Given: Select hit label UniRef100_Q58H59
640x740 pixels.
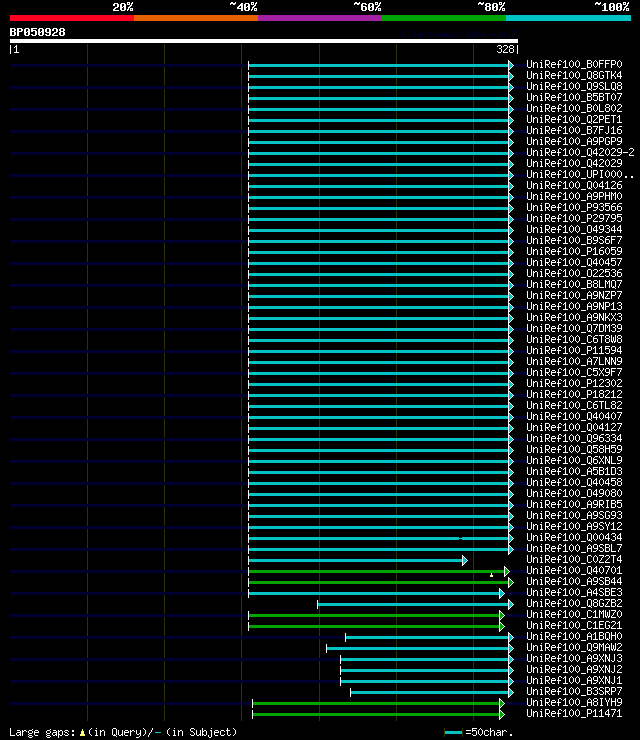Looking at the screenshot, I should tap(574, 450).
